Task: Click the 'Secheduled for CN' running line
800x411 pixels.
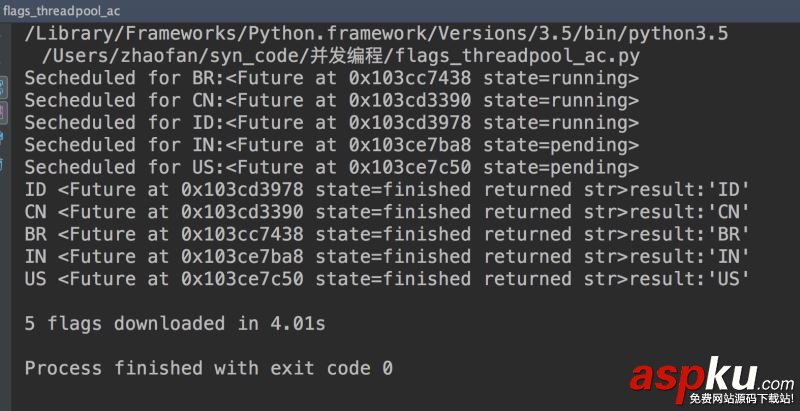Action: (x=331, y=100)
